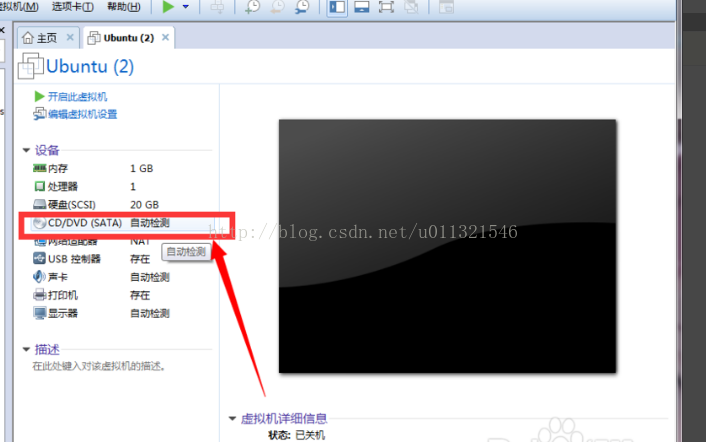706x442 pixels.
Task: Click the 1 GB memory value
Action: (142, 168)
